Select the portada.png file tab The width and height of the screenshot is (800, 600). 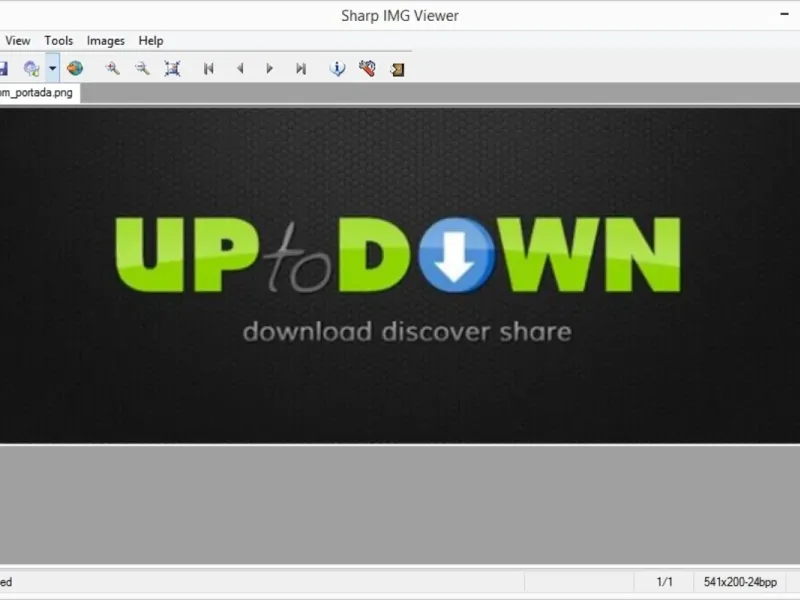(39, 93)
